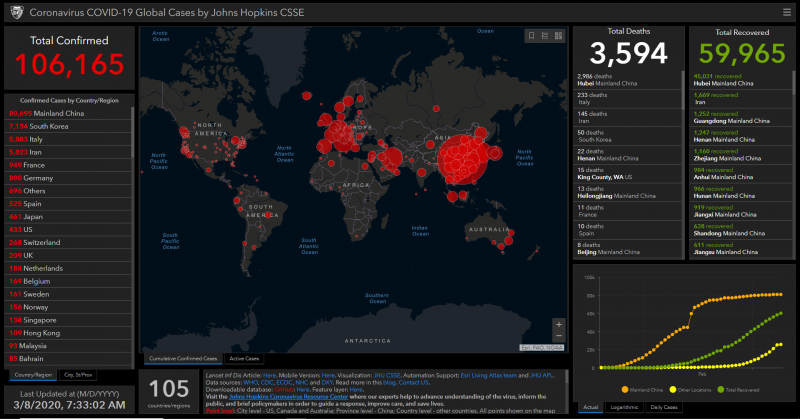The image size is (800, 419).
Task: Select the Cumulative Confirmed Cases tab
Action: click(183, 359)
